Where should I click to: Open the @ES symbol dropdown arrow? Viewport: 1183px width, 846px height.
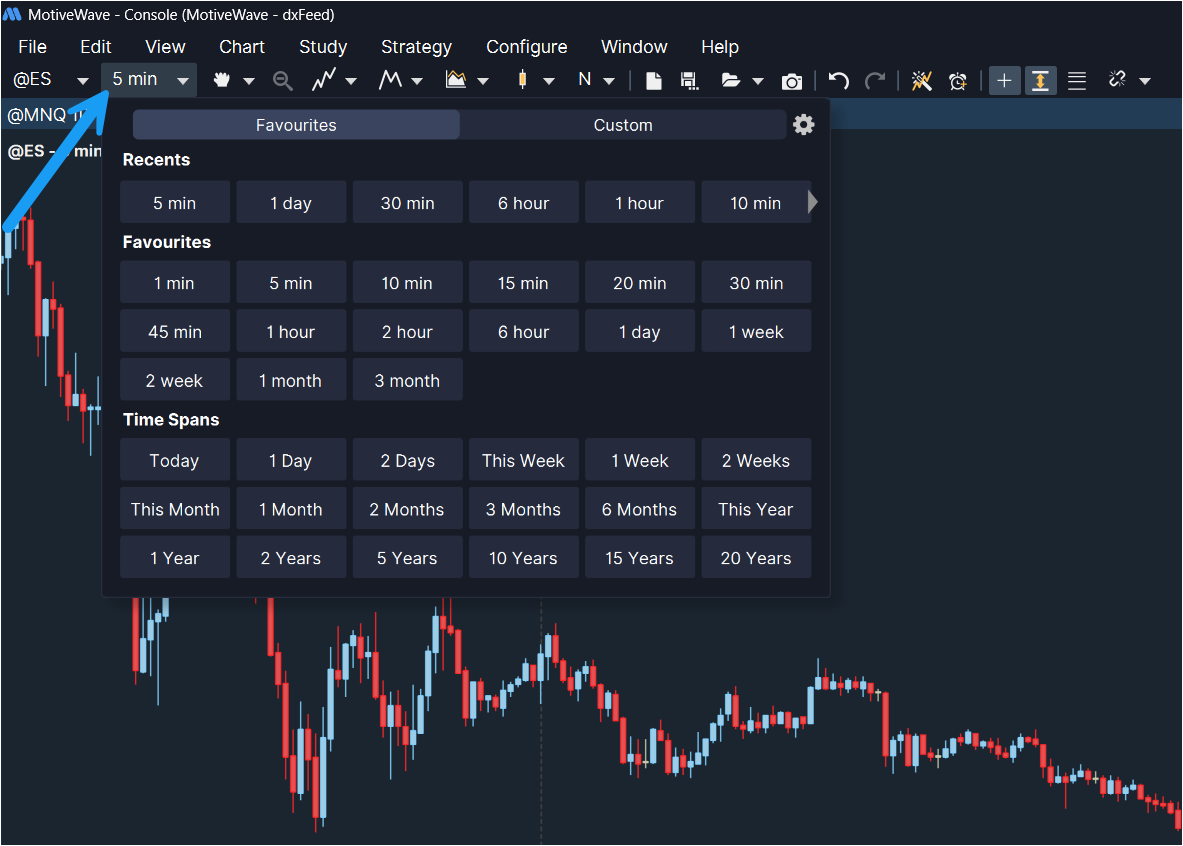(x=83, y=81)
